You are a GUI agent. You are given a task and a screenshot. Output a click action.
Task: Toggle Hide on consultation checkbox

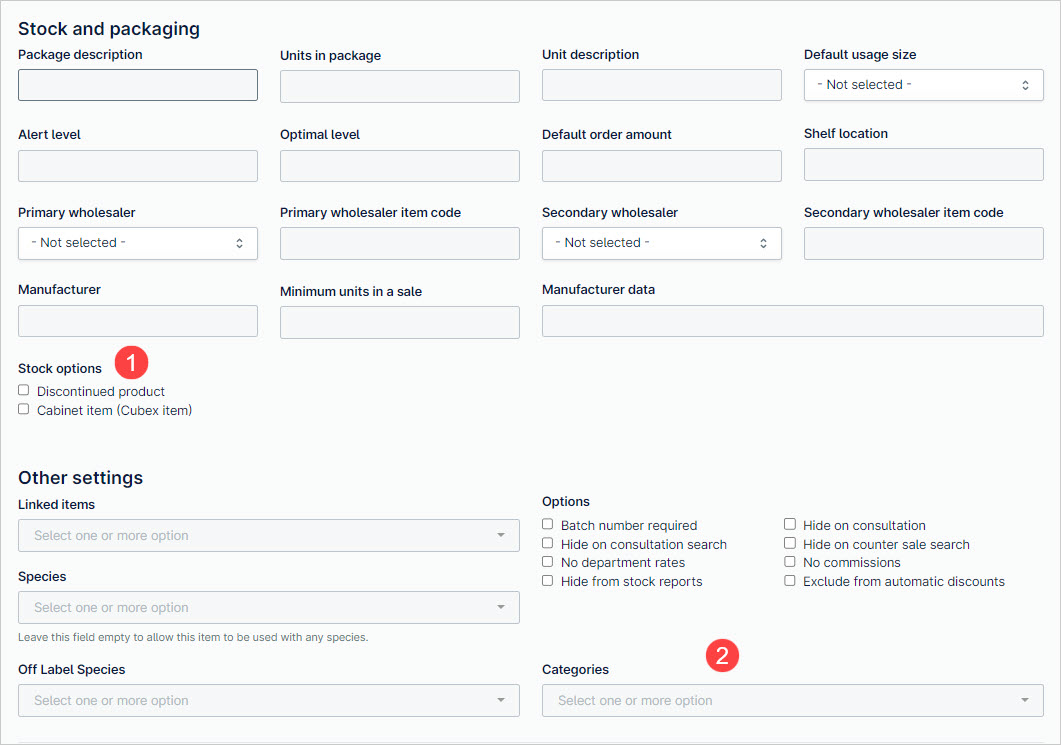point(790,524)
